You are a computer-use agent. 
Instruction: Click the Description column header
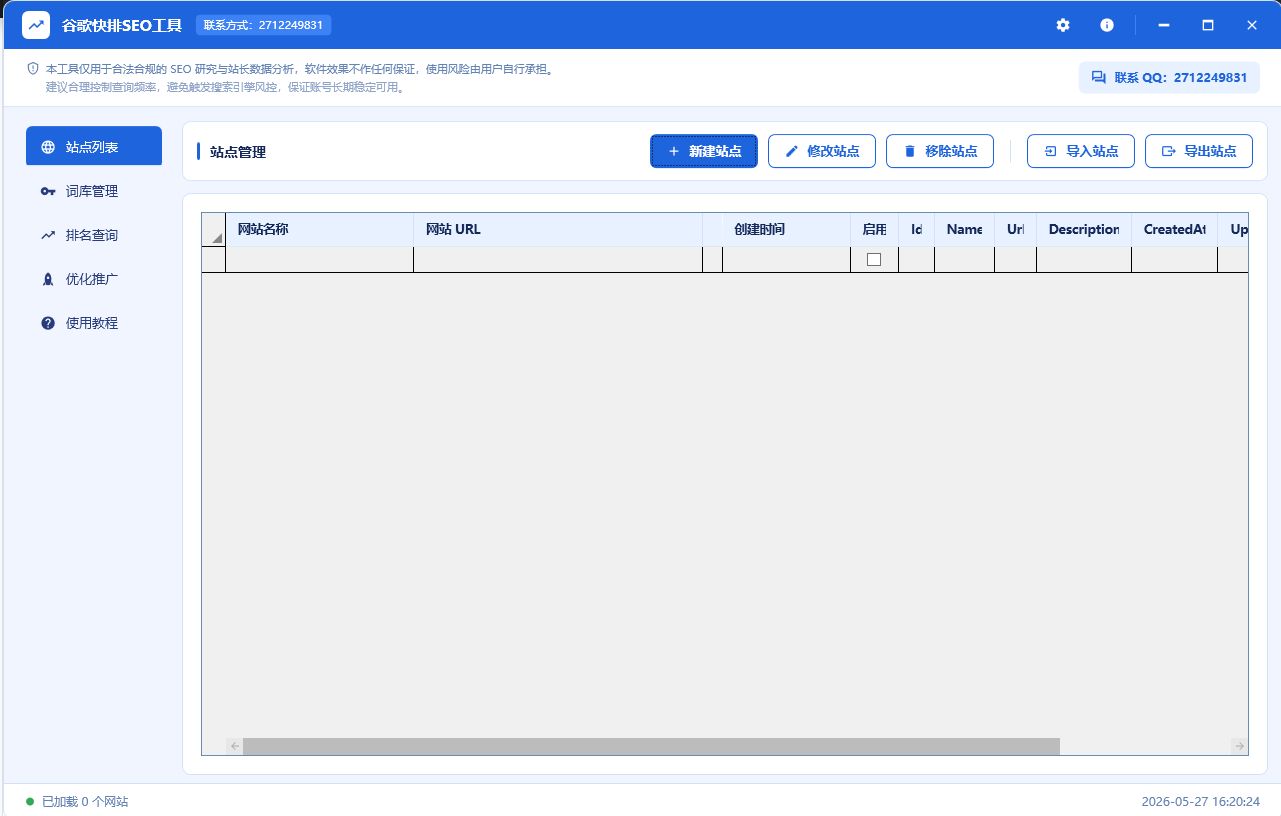1084,230
